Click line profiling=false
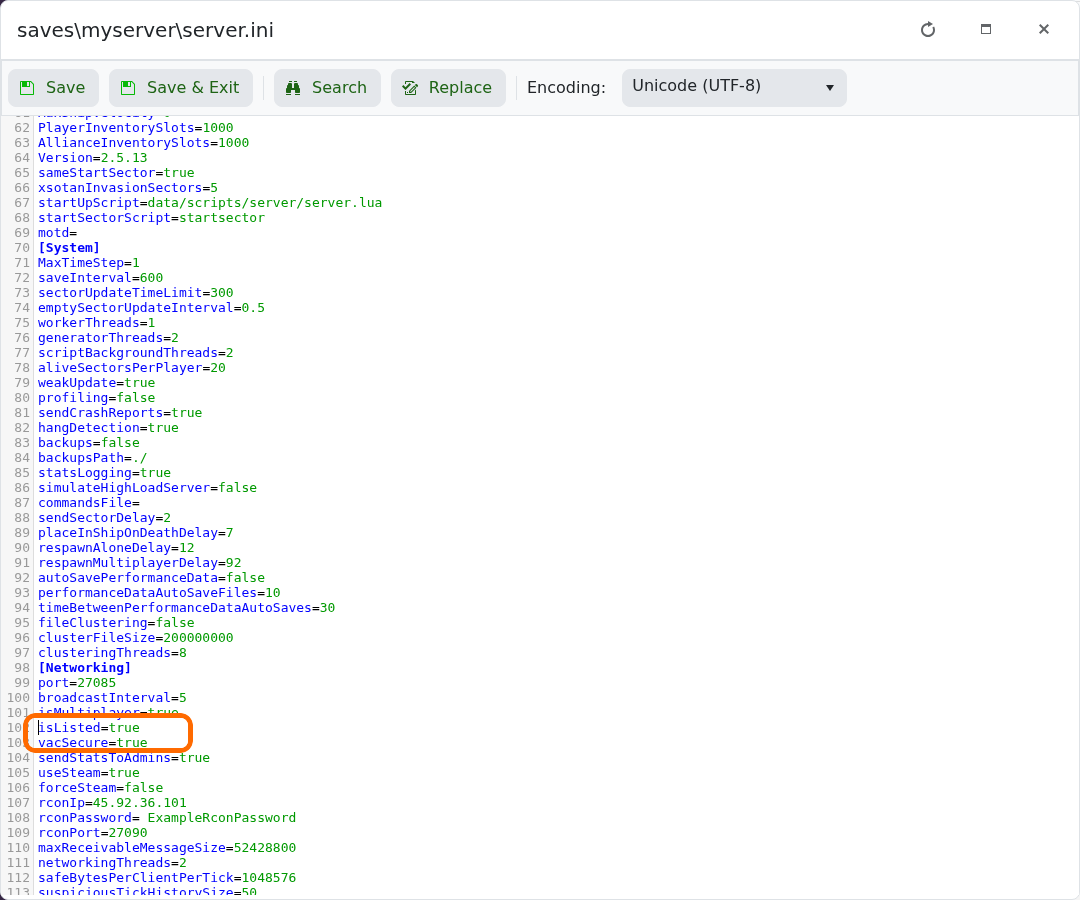Screen dimensions: 1080x900 click(96, 398)
